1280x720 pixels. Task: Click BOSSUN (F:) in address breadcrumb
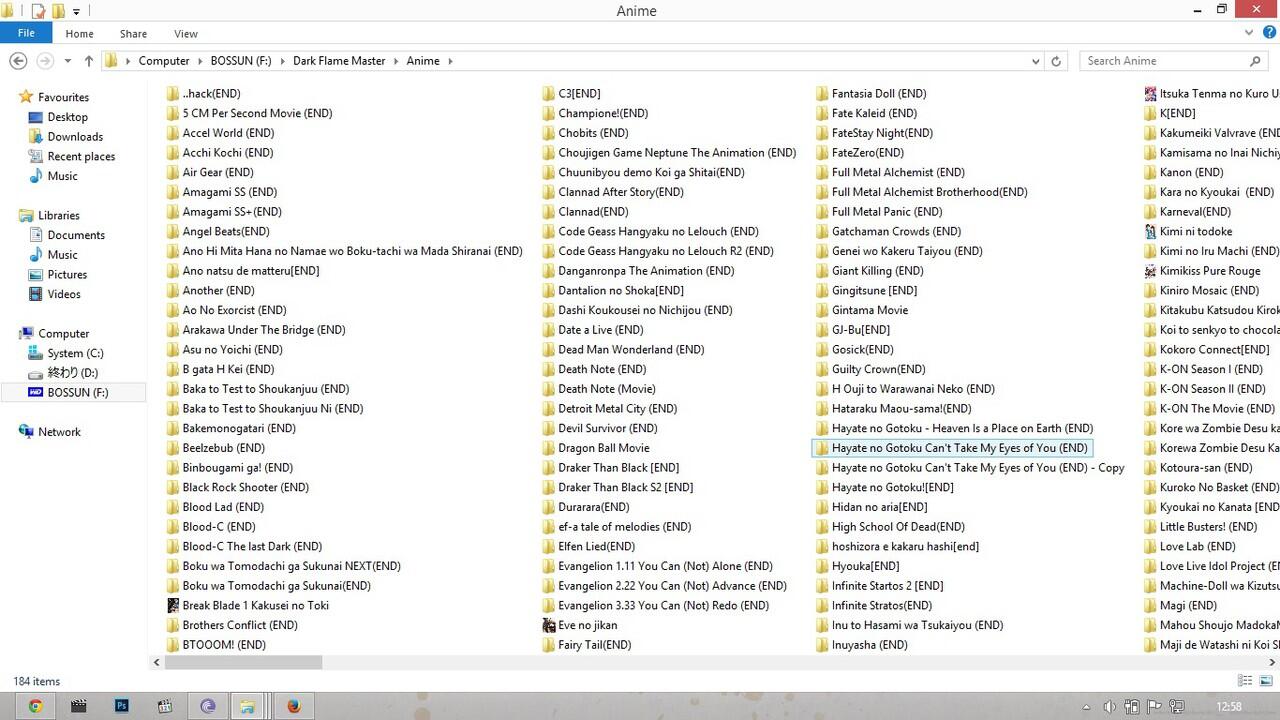pyautogui.click(x=241, y=61)
